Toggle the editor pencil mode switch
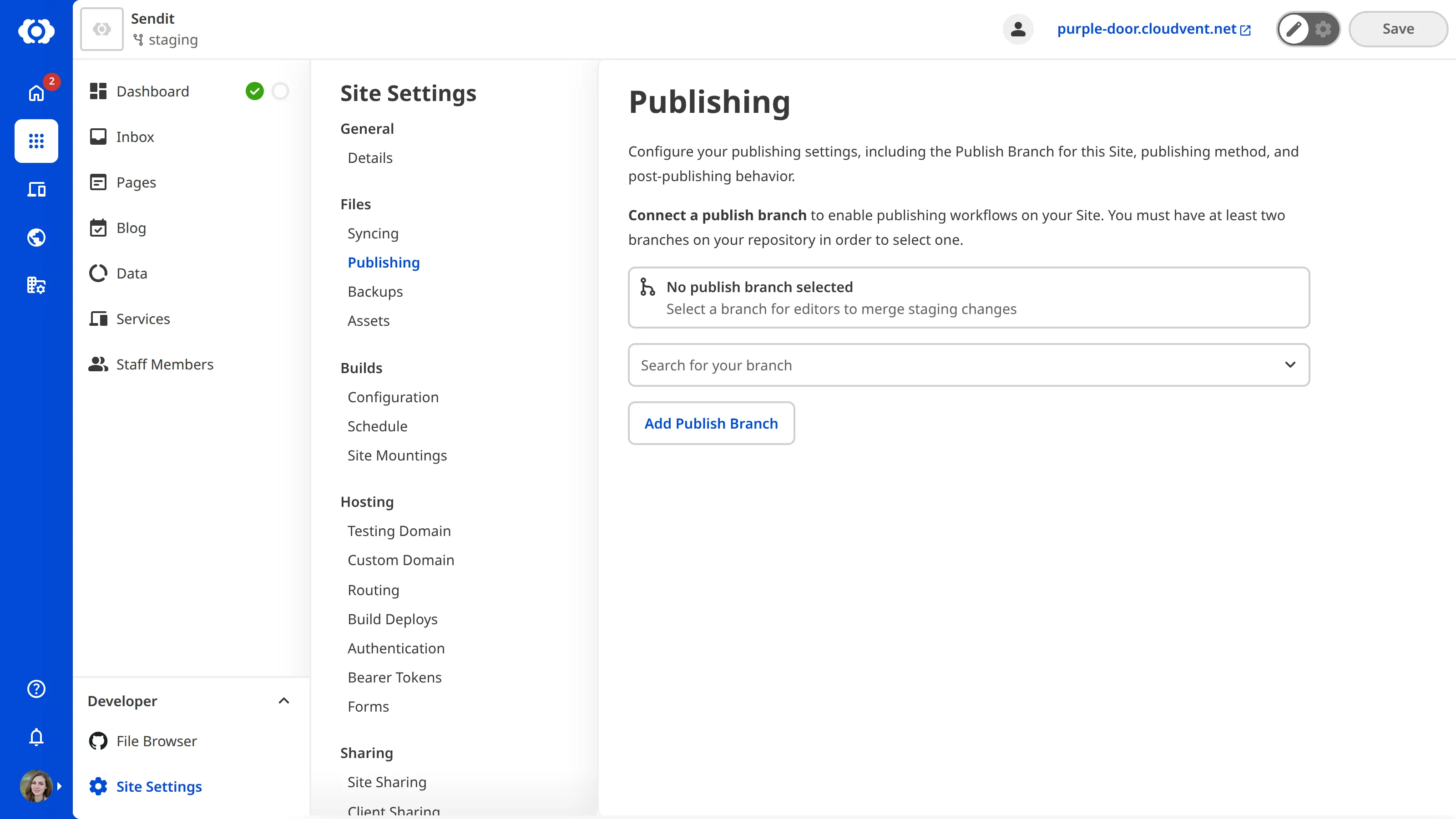Screen dimensions: 1456x819 1293,29
